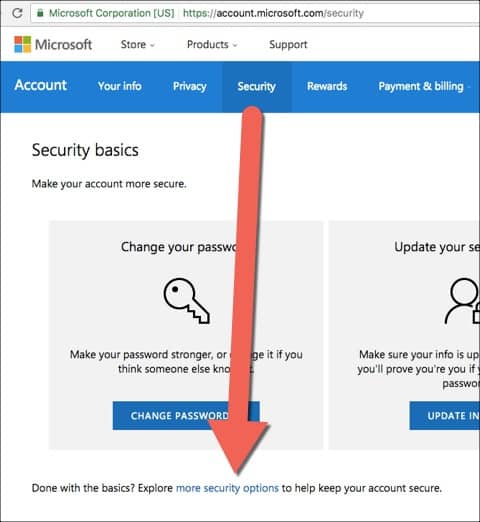
Task: Switch to the Privacy tab
Action: point(190,86)
